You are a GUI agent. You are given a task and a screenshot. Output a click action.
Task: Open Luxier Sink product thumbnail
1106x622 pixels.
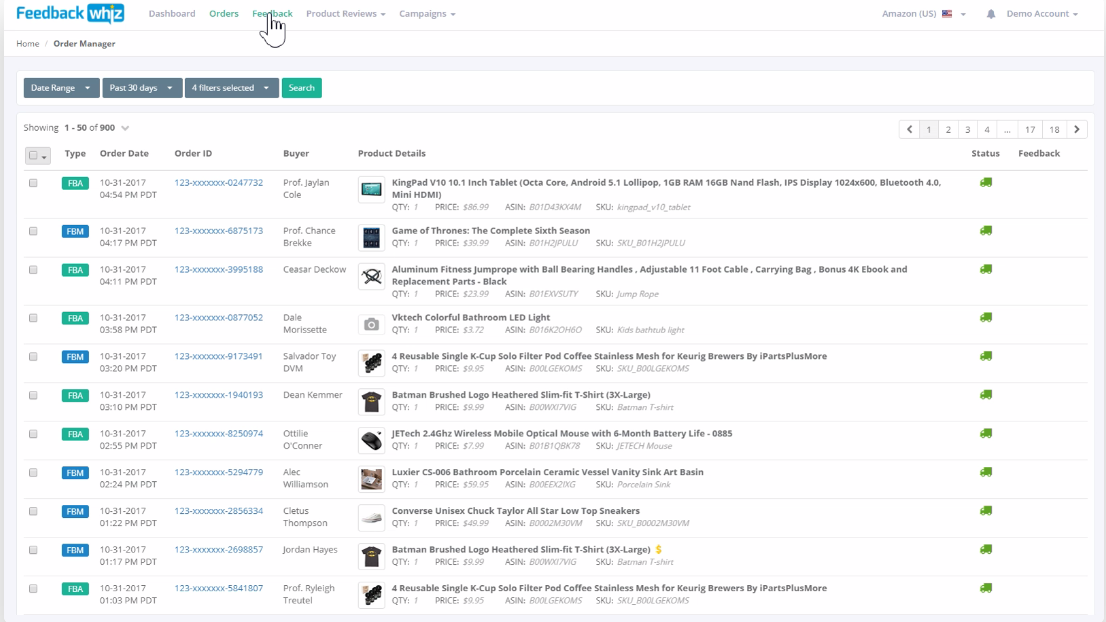371,480
